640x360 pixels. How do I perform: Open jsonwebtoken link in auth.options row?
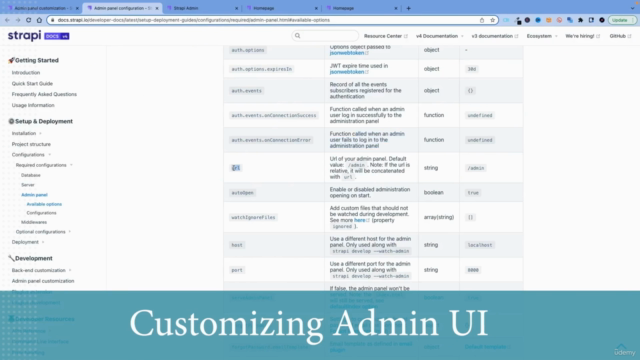pos(349,53)
